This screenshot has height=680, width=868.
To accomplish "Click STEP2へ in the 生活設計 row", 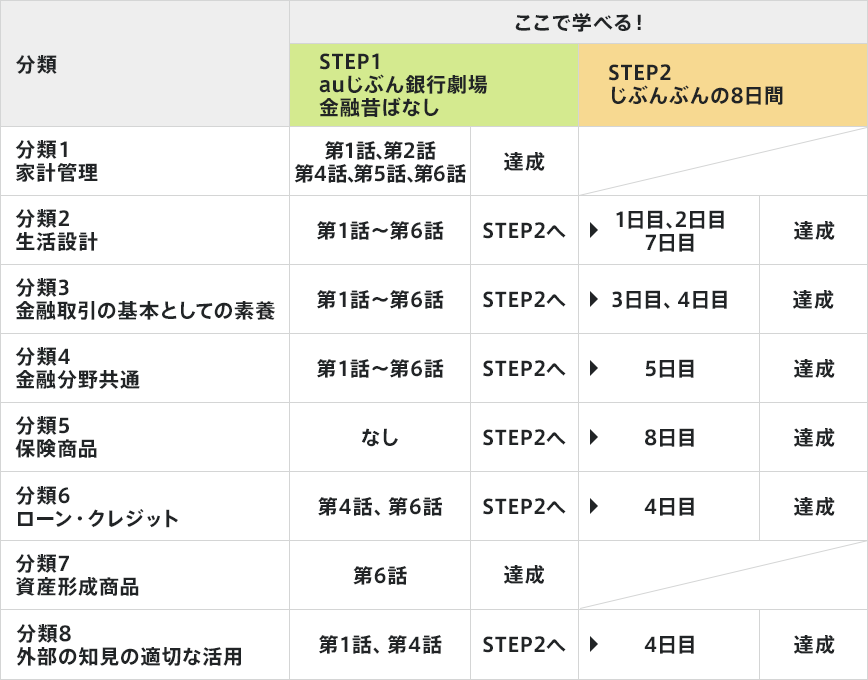I will [x=524, y=230].
